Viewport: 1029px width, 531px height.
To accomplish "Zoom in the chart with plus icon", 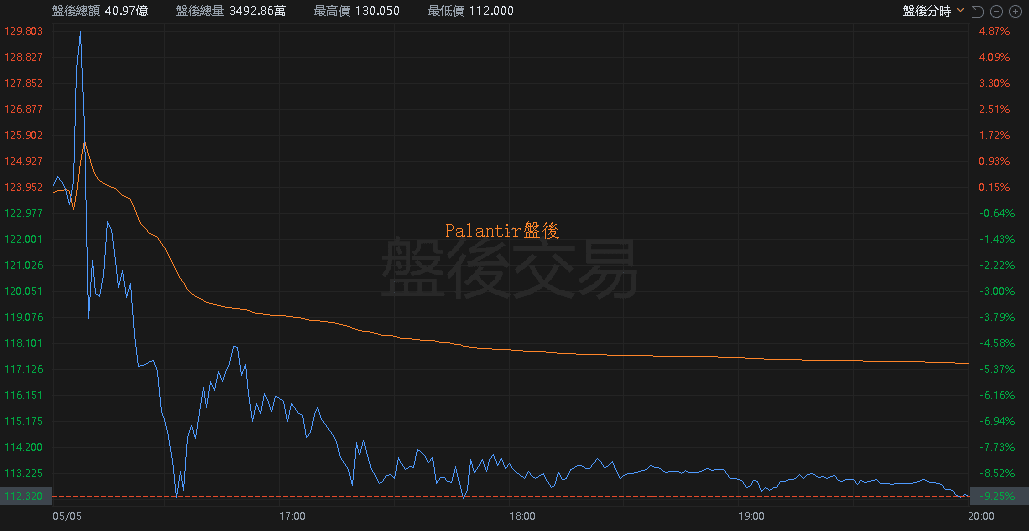I will pos(1015,11).
